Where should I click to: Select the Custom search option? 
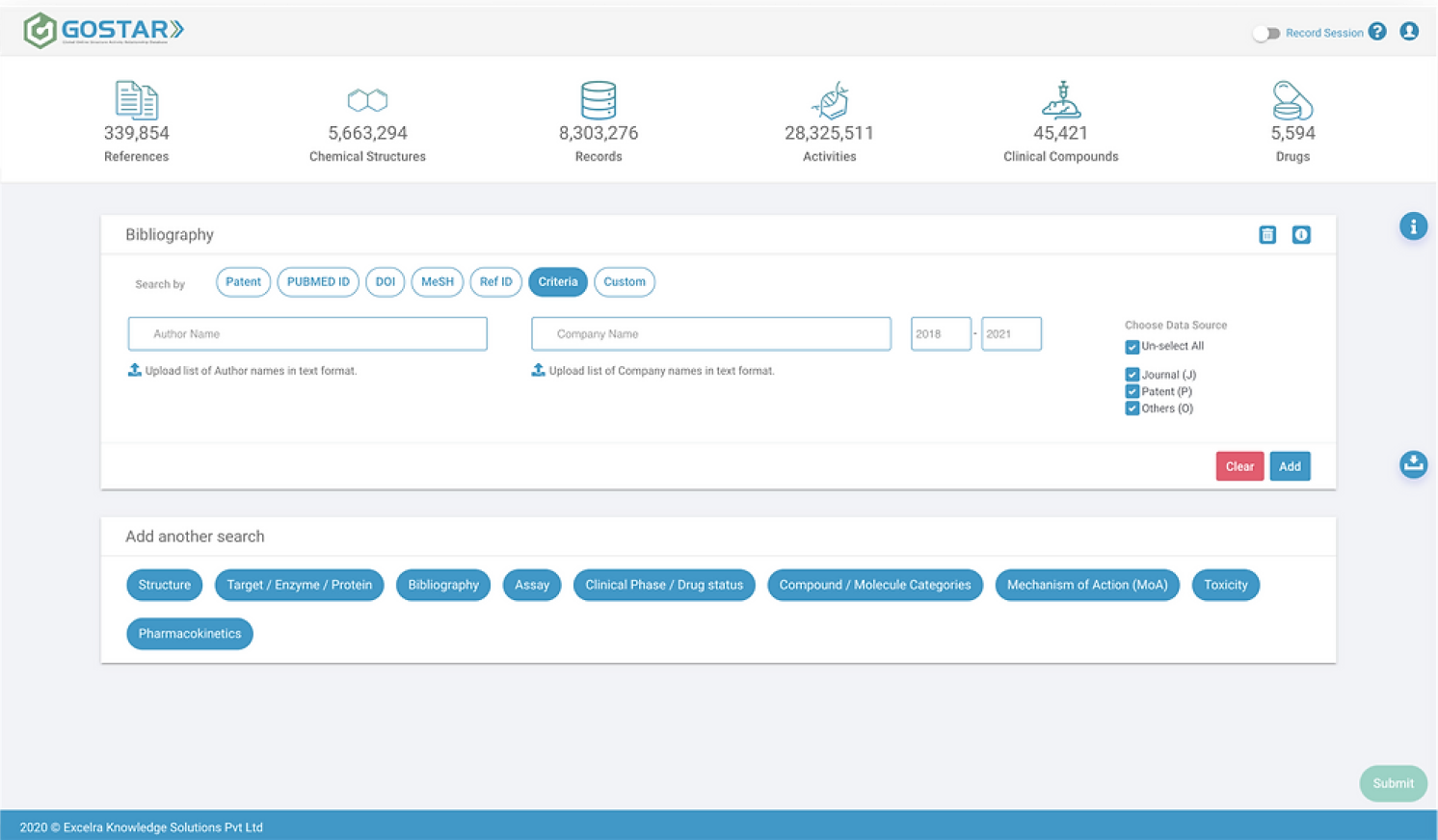(x=625, y=282)
